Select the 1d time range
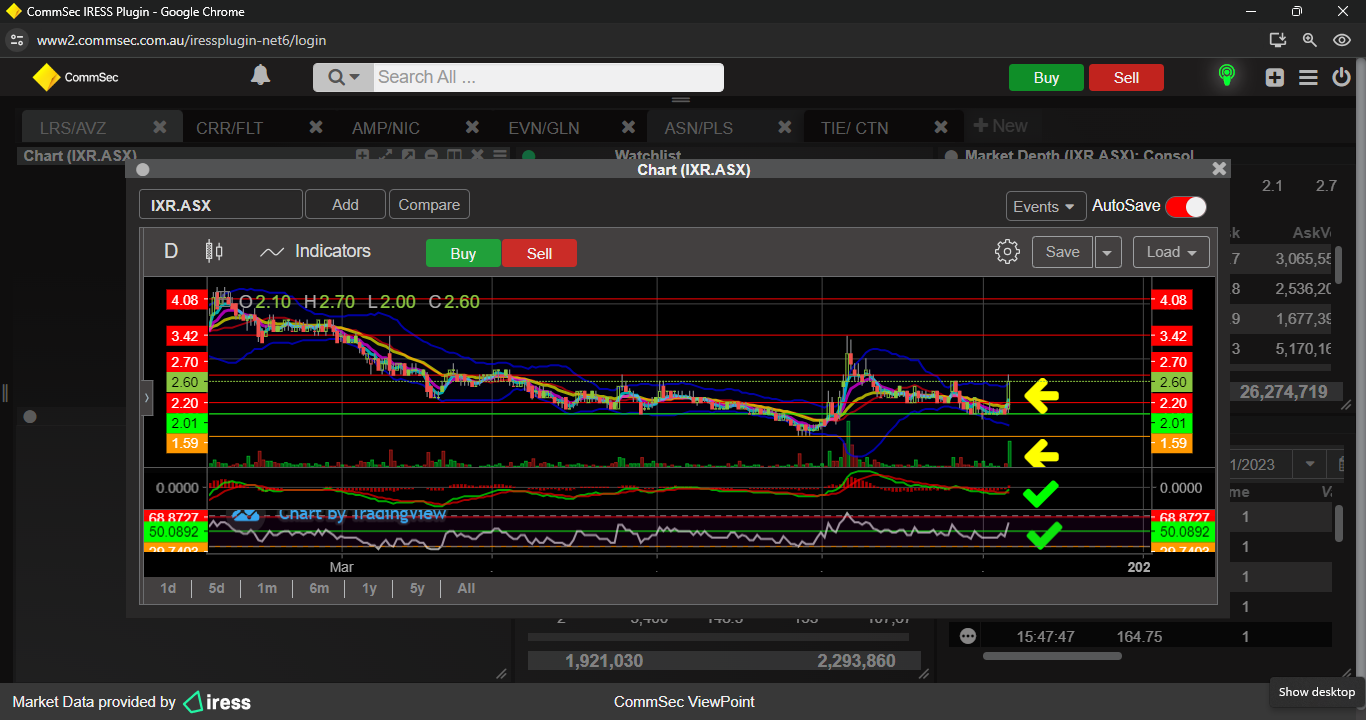The image size is (1366, 720). 168,588
